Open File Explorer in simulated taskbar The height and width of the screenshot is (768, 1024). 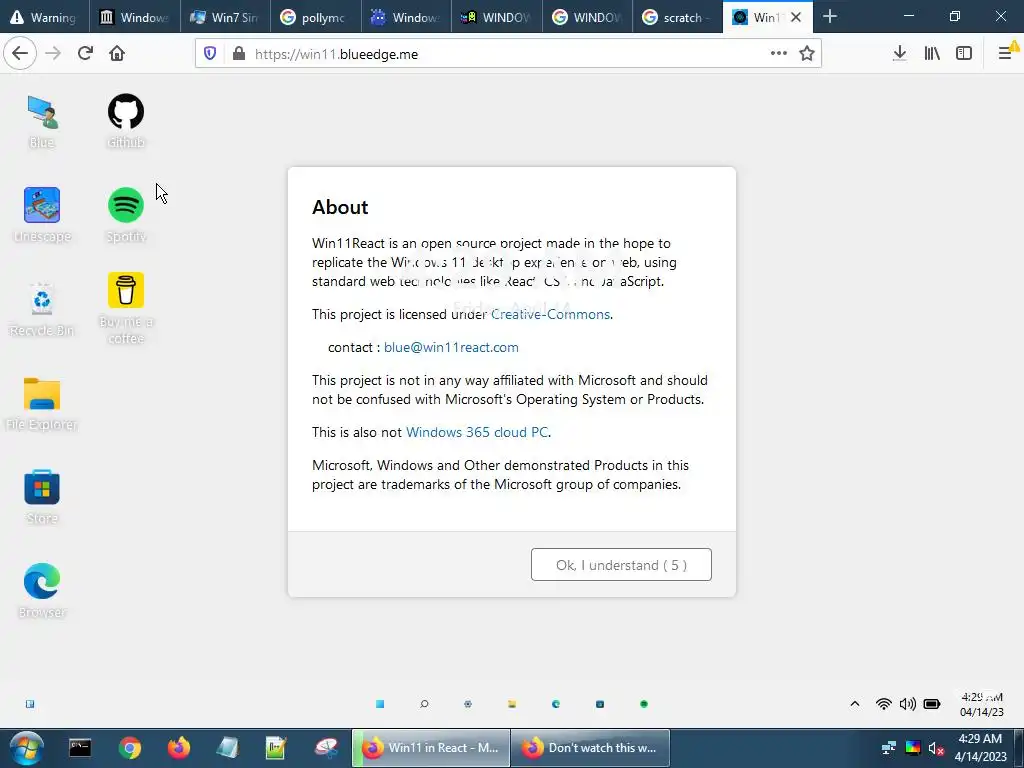tap(512, 704)
